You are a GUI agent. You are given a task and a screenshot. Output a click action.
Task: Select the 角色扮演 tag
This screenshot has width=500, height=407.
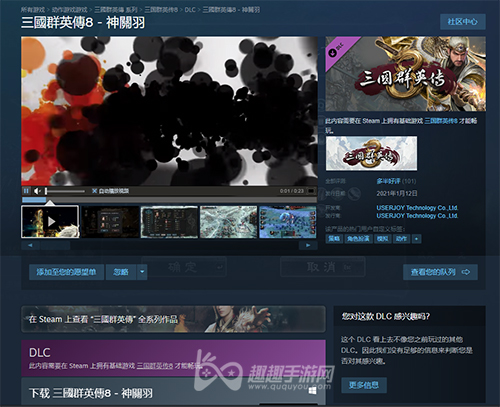point(358,239)
